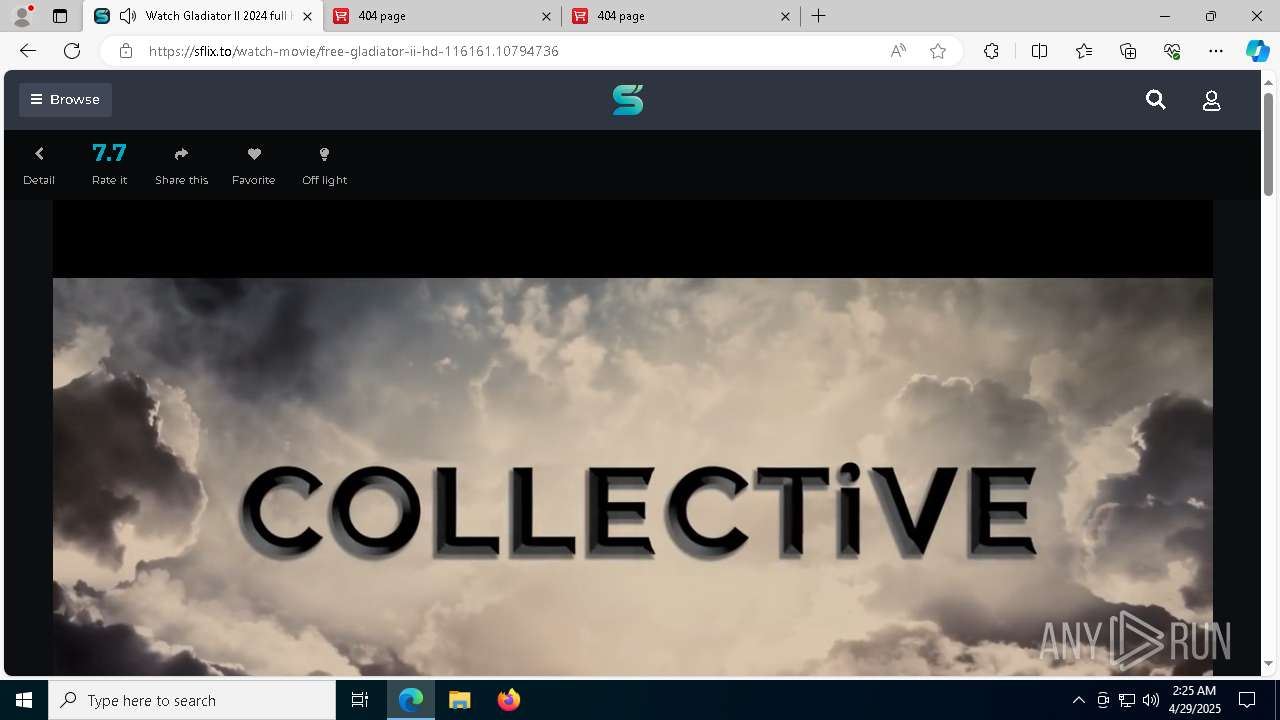Click the page vertical scrollbar
This screenshot has width=1280, height=720.
click(1268, 144)
